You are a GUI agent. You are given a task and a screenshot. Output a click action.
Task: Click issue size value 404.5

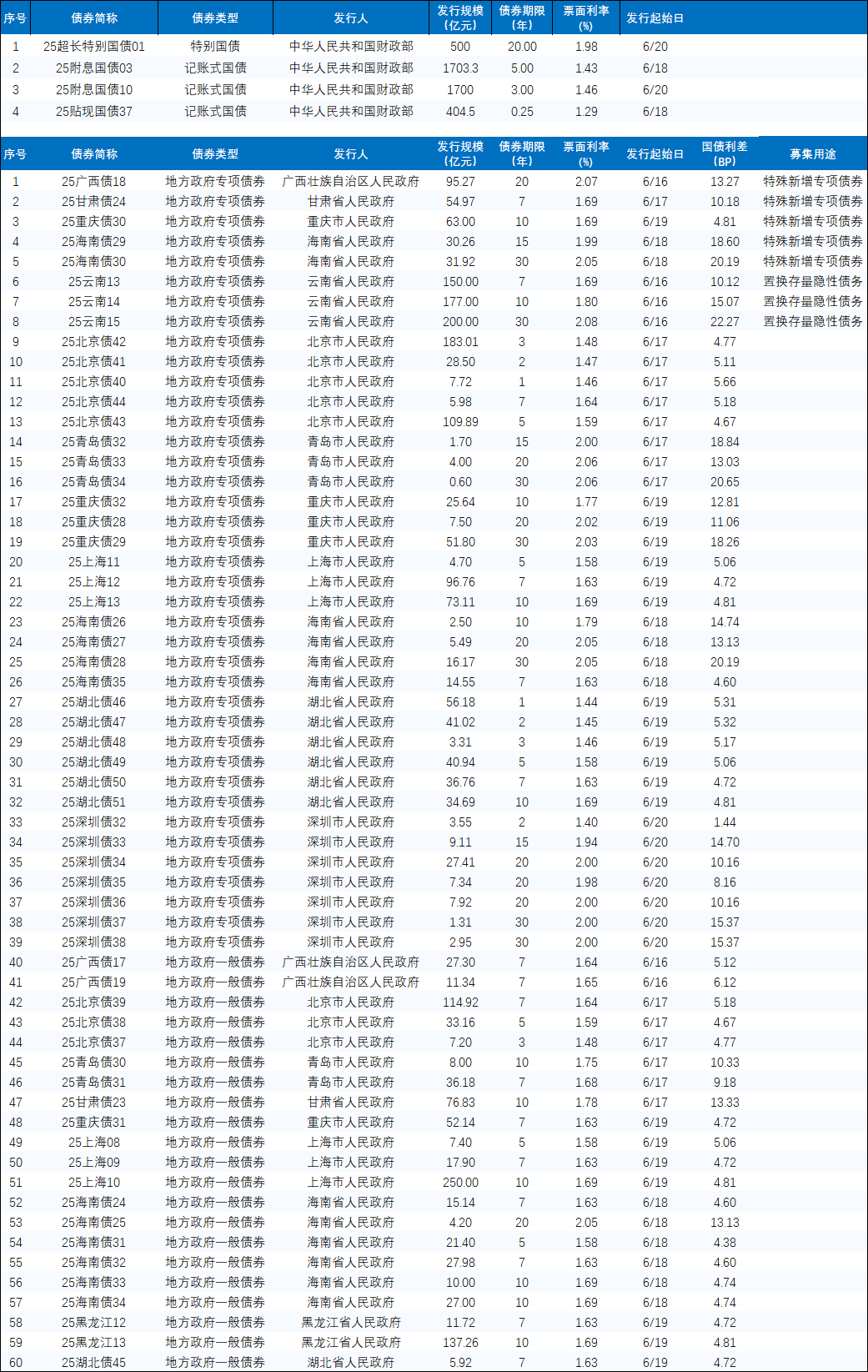460,112
